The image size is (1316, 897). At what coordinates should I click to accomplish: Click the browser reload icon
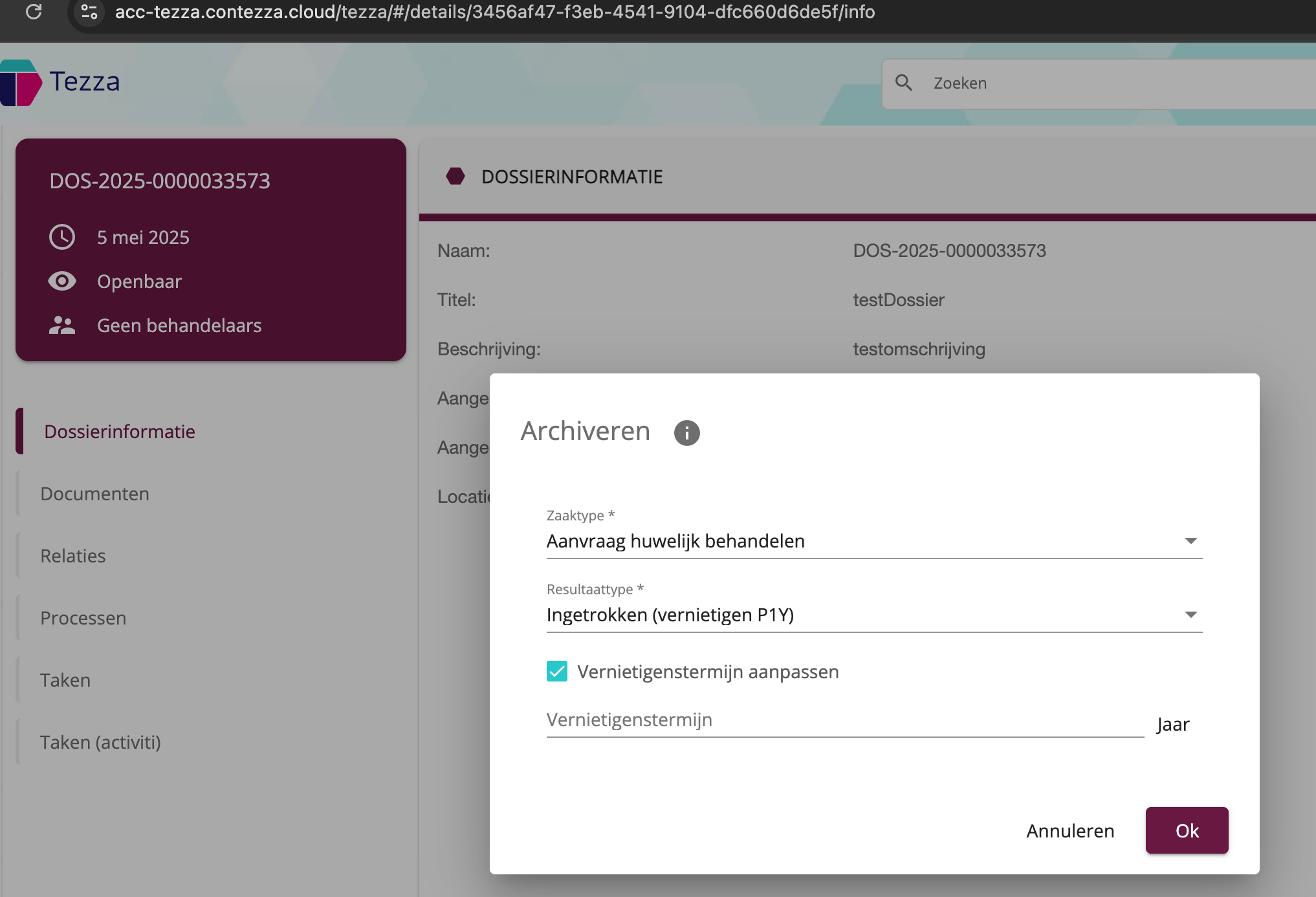34,12
